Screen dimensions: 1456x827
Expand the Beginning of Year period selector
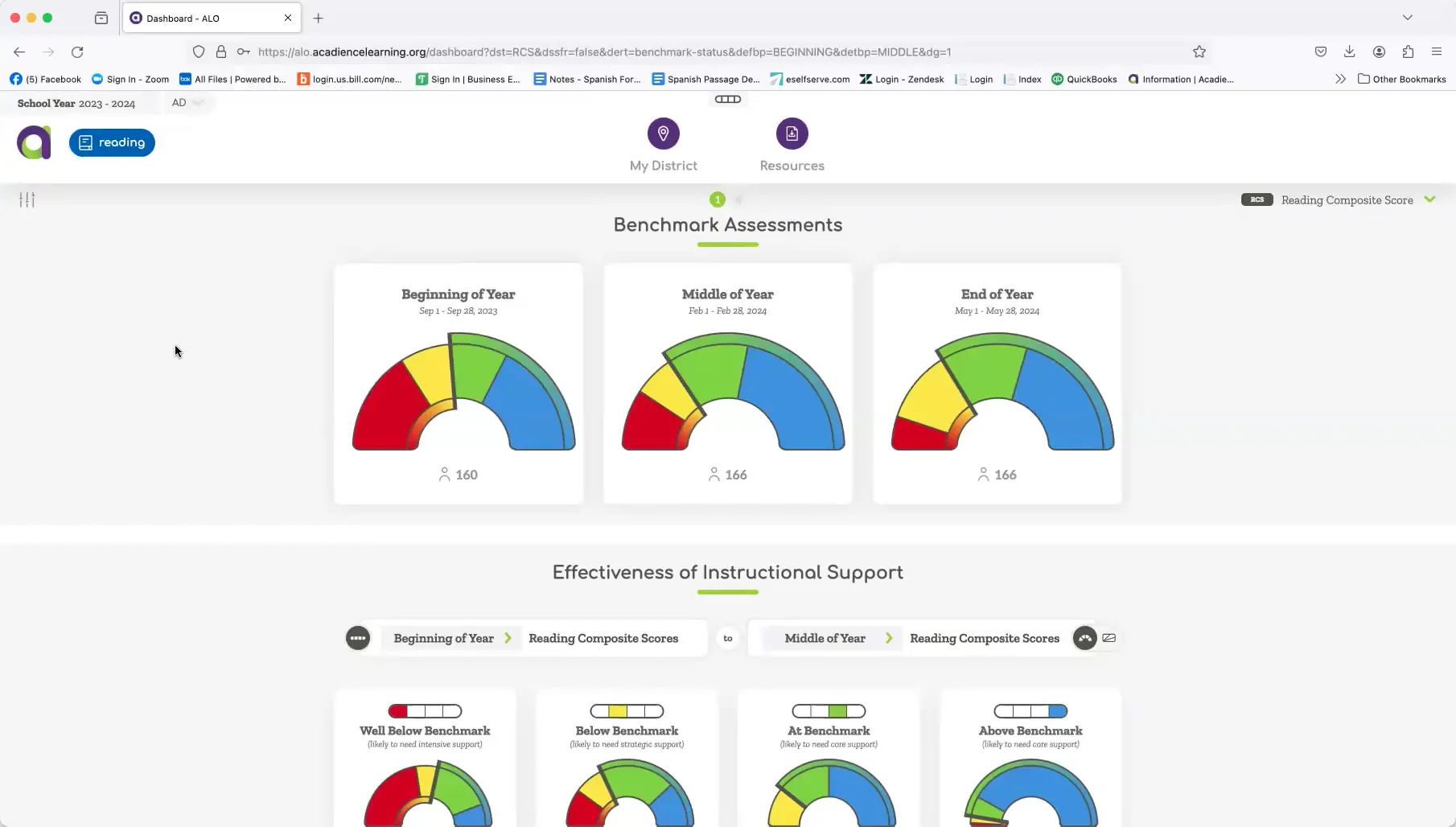452,638
